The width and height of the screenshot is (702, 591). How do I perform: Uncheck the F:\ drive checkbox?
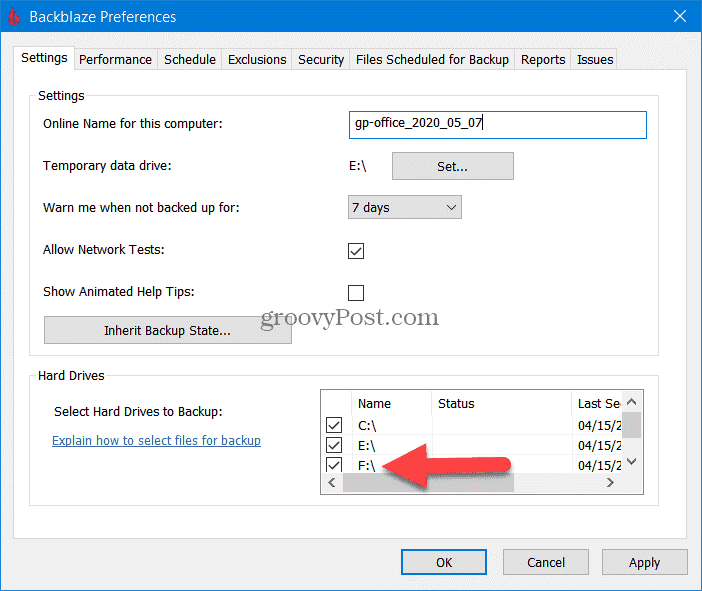tap(334, 465)
